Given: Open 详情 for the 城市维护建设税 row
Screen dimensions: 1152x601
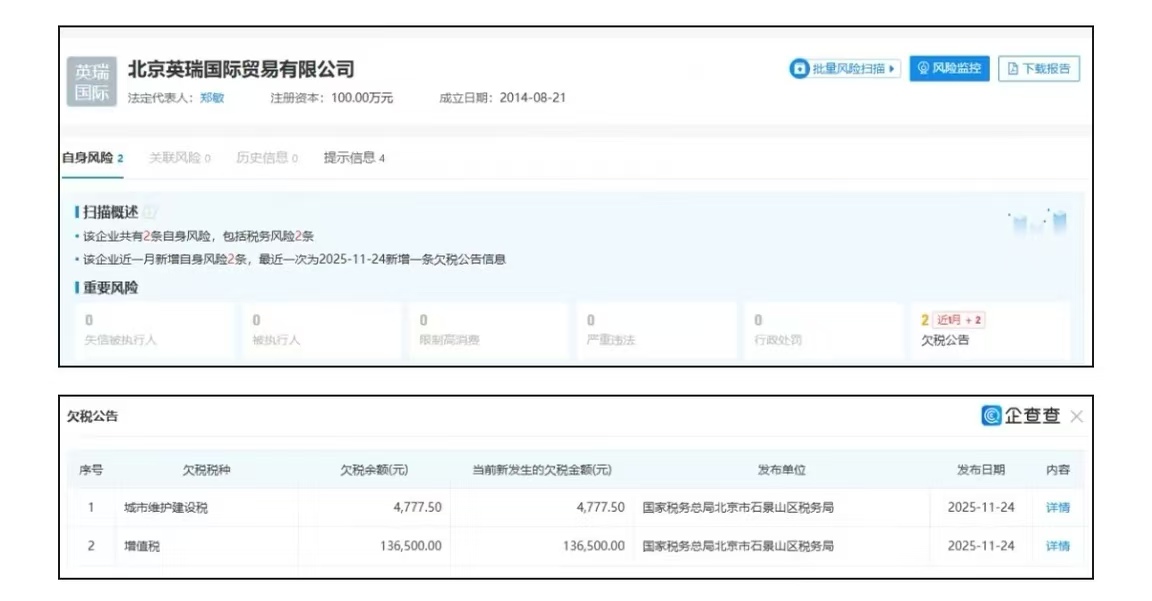Looking at the screenshot, I should (1057, 508).
